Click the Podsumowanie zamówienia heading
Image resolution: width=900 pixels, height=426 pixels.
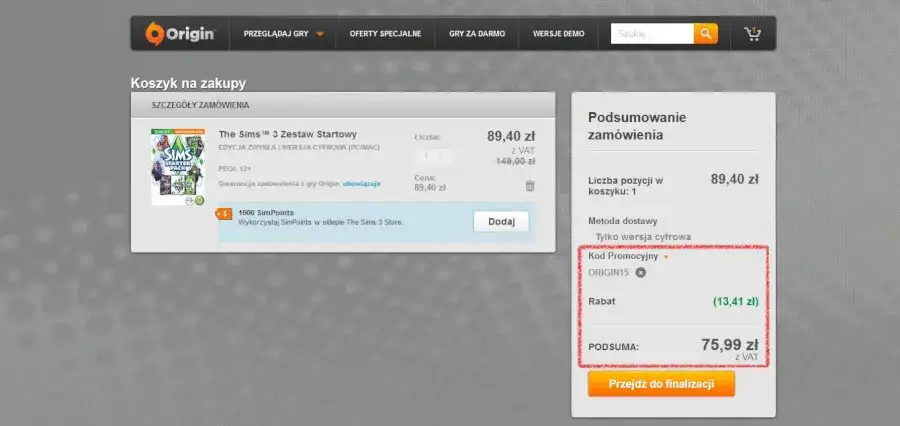pos(637,126)
